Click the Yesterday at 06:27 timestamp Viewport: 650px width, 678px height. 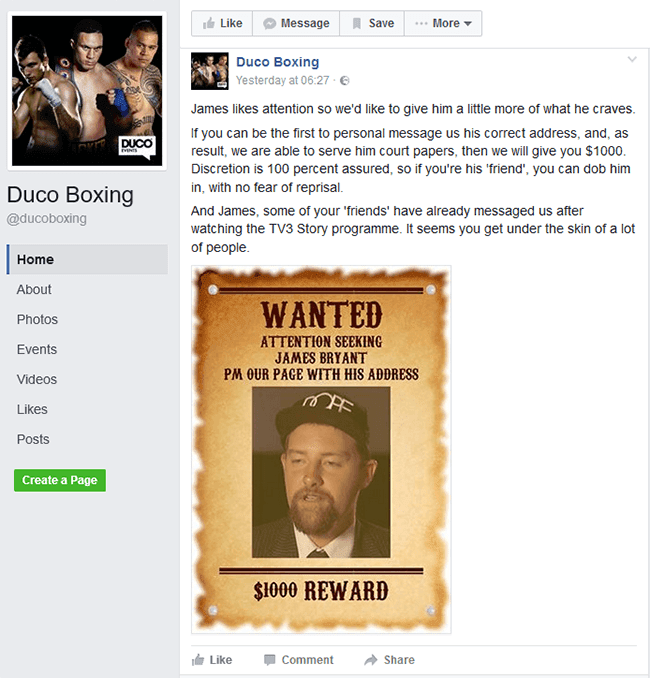coord(282,80)
